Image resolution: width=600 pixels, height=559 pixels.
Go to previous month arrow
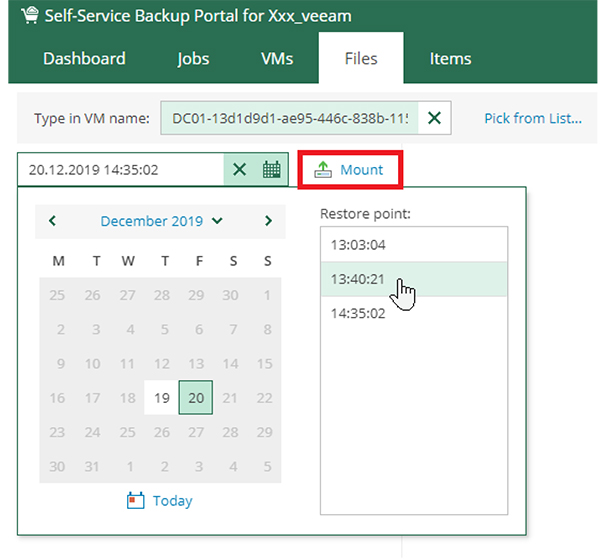click(52, 221)
